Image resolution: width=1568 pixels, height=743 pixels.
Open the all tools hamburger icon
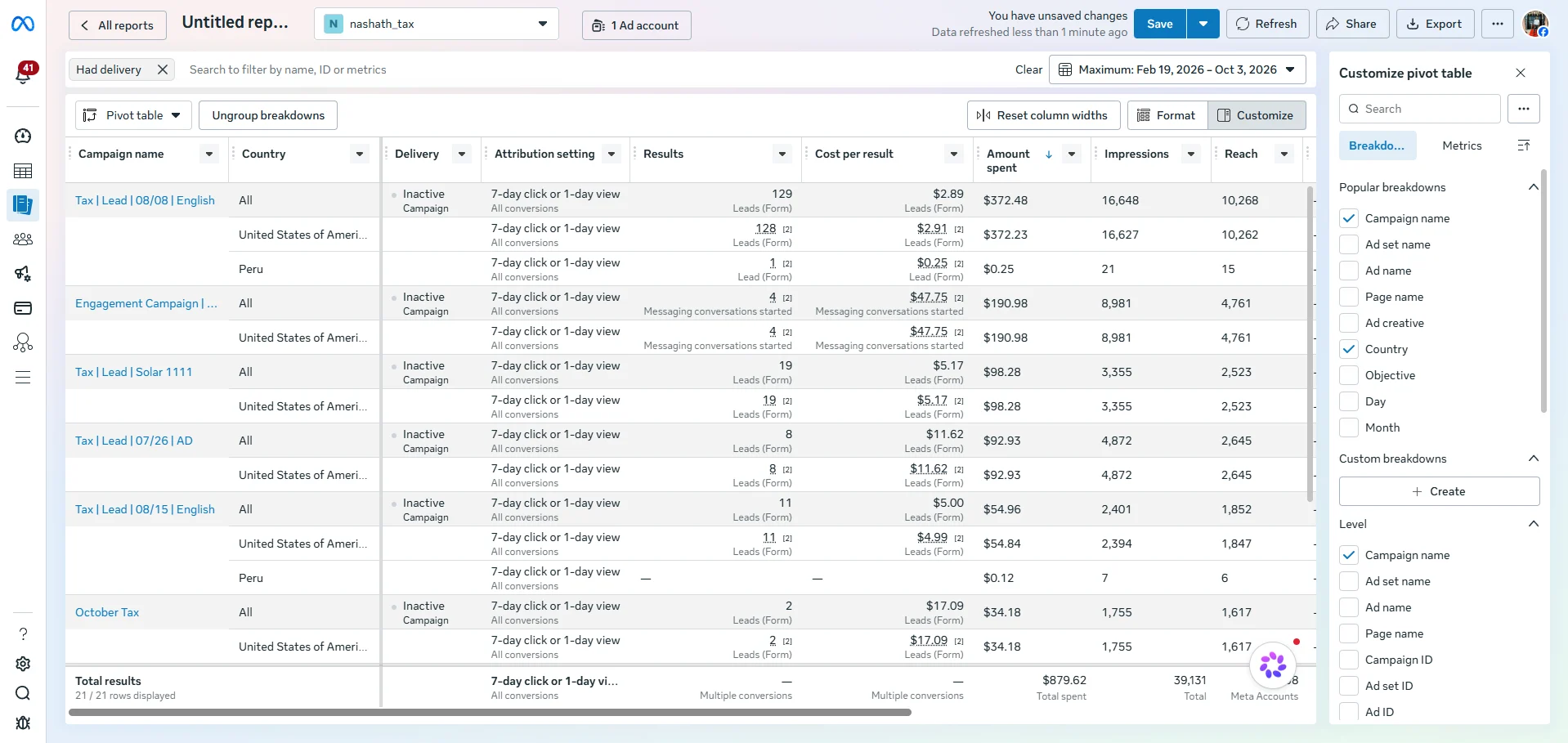(x=23, y=377)
